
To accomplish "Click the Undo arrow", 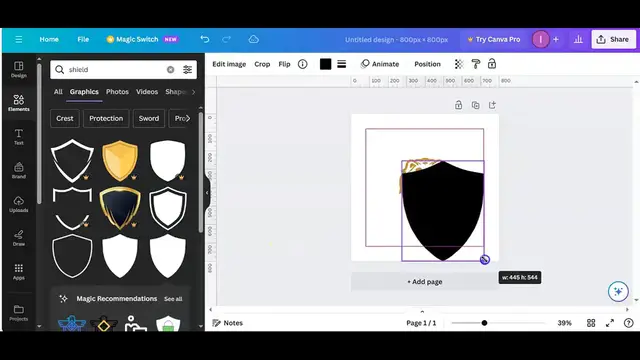I will click(205, 39).
